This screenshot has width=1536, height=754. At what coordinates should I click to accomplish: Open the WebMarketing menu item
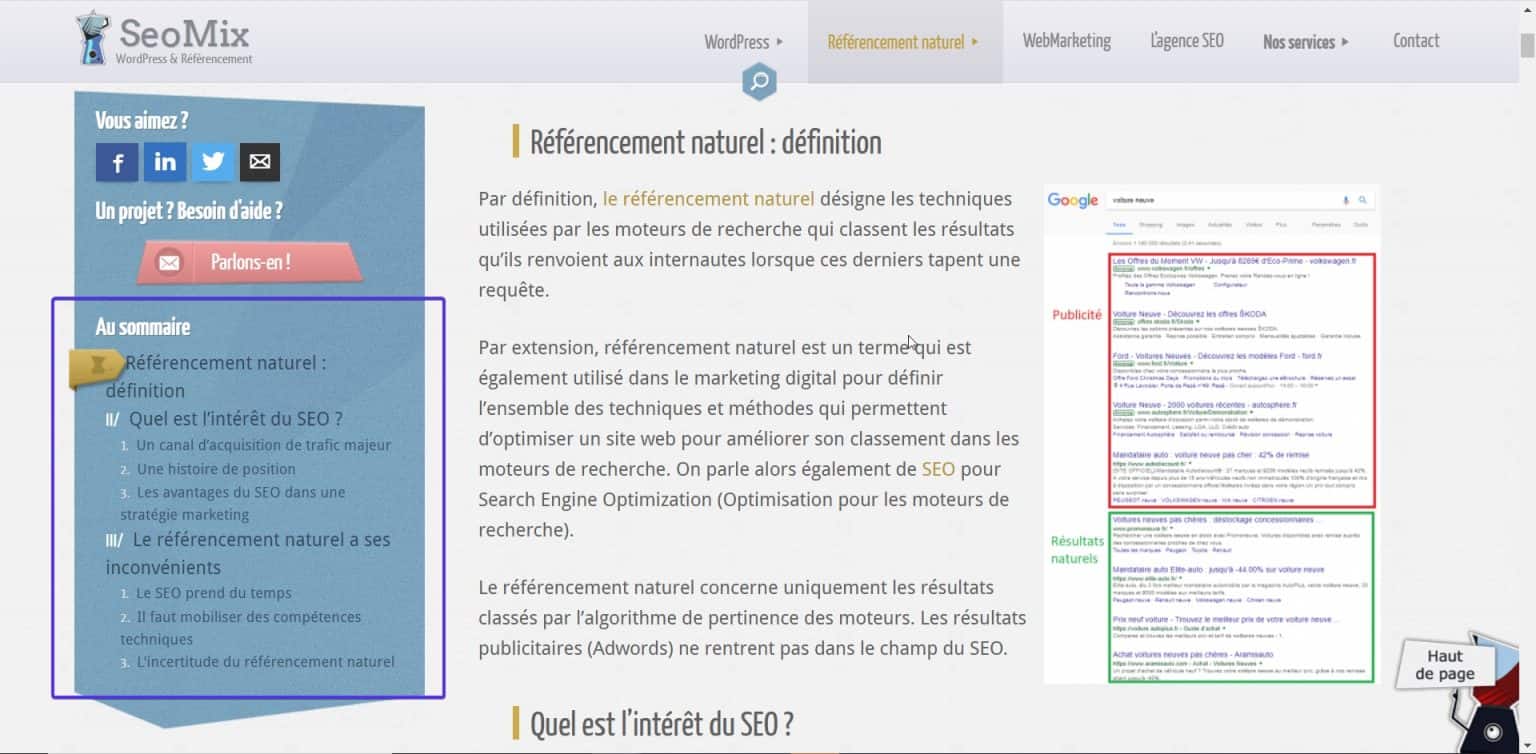point(1066,41)
